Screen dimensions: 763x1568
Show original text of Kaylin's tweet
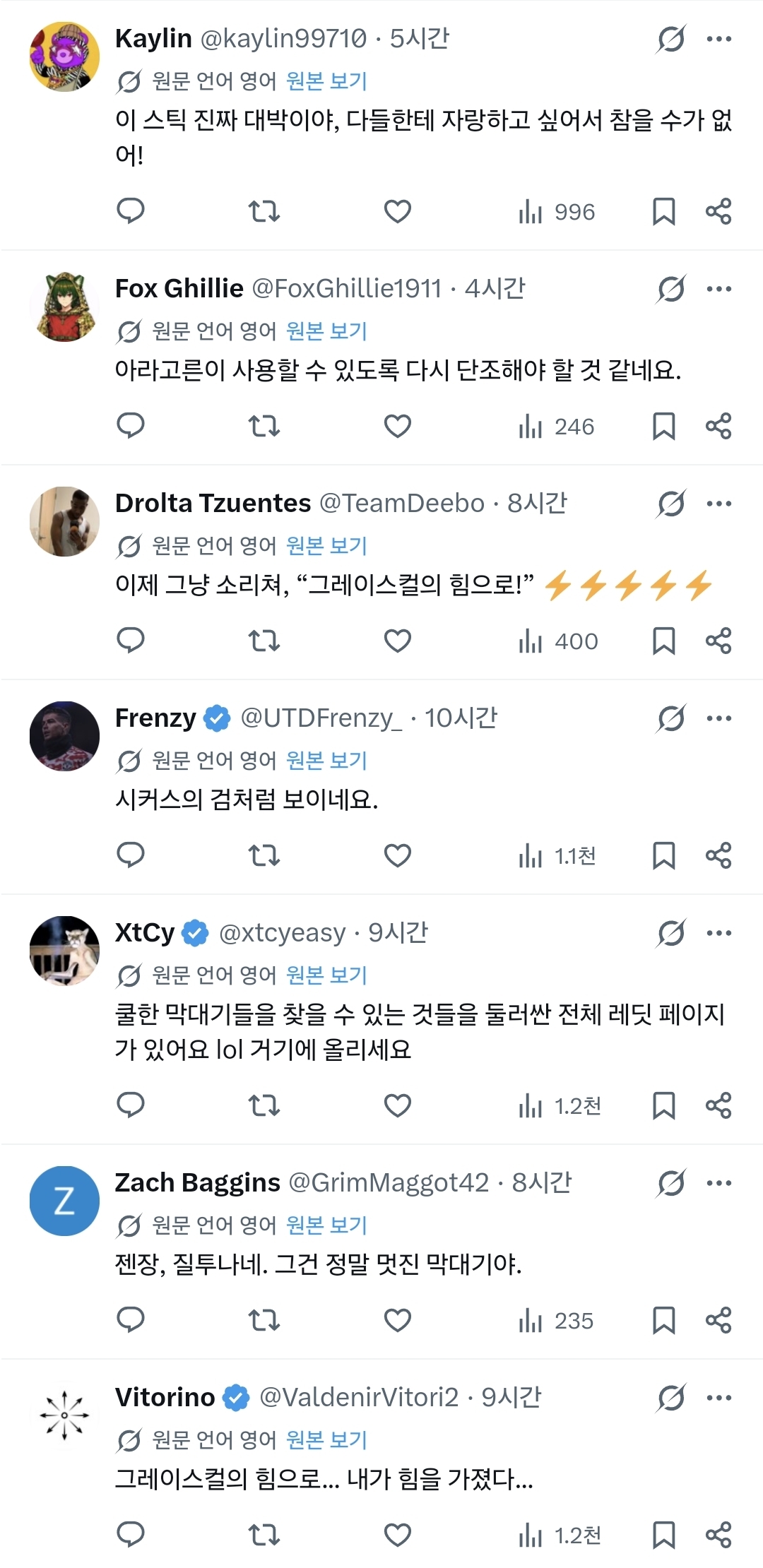coord(326,81)
